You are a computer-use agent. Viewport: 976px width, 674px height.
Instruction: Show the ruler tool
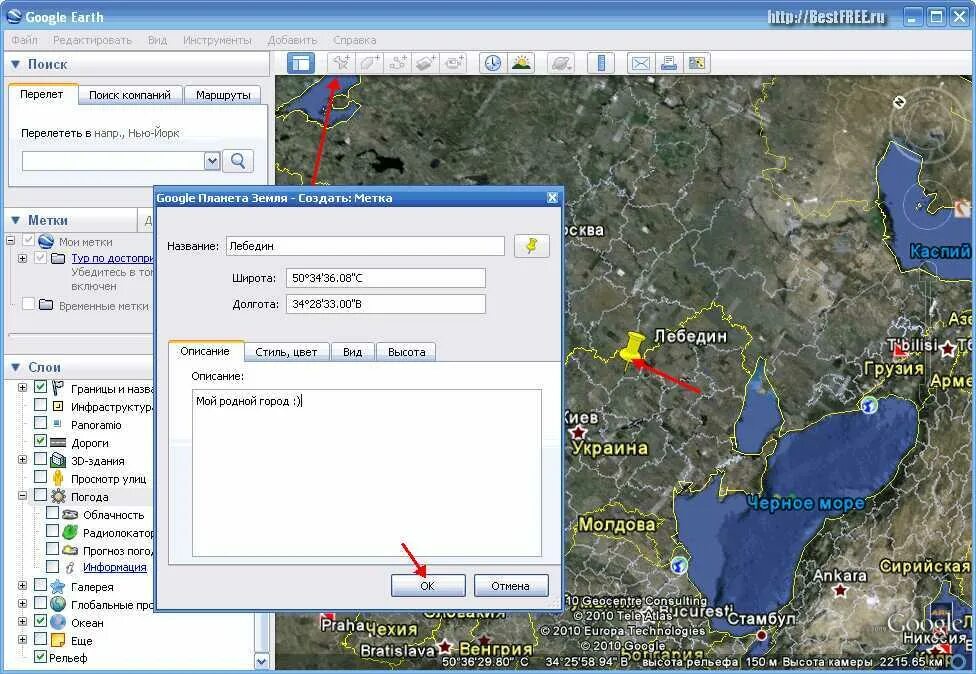601,63
